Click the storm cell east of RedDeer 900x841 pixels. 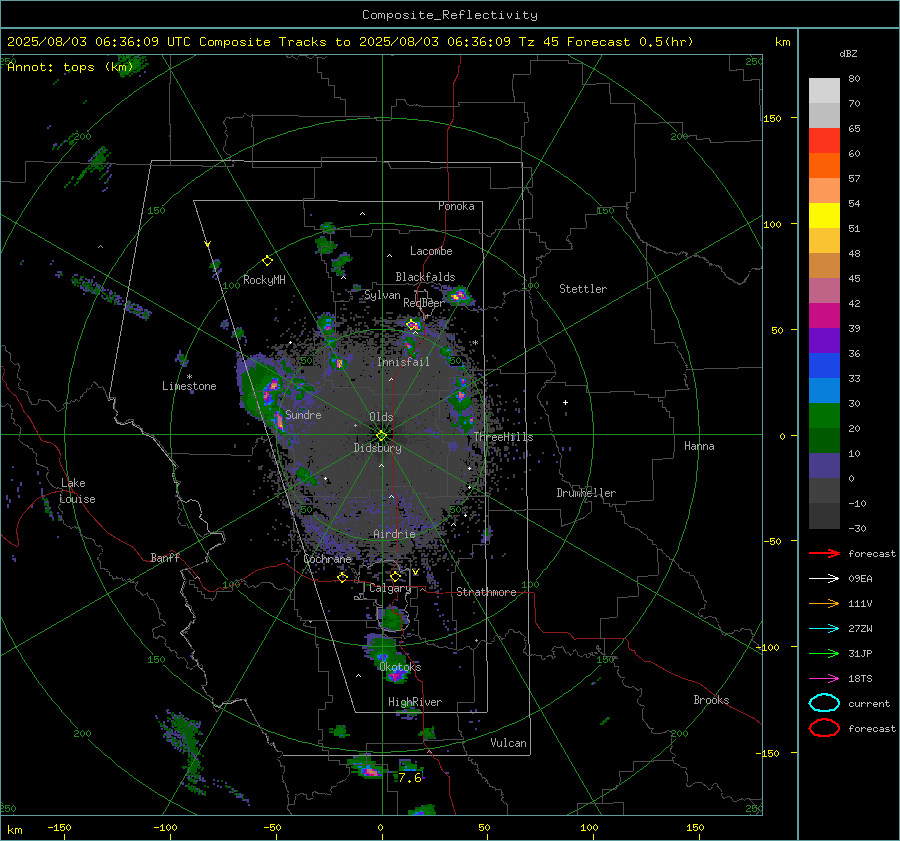pyautogui.click(x=459, y=296)
